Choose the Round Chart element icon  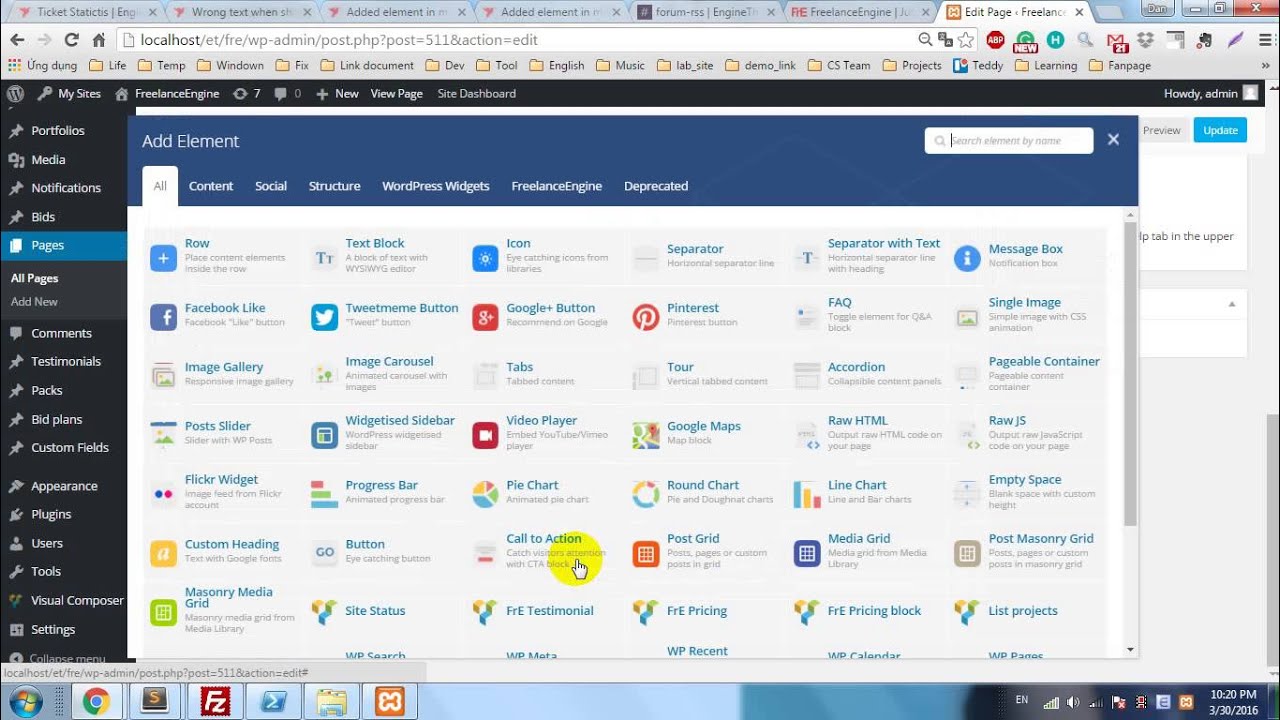[646, 494]
